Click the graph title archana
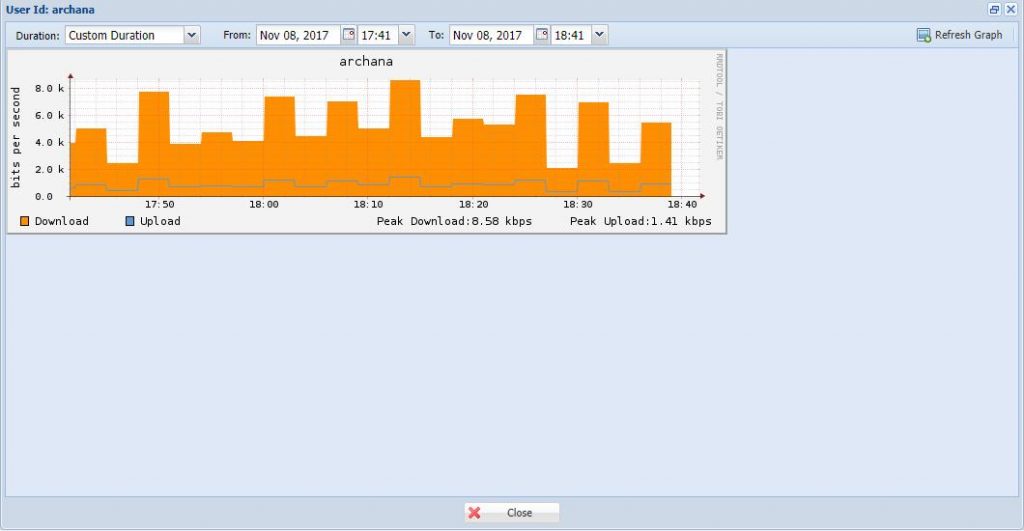 366,62
